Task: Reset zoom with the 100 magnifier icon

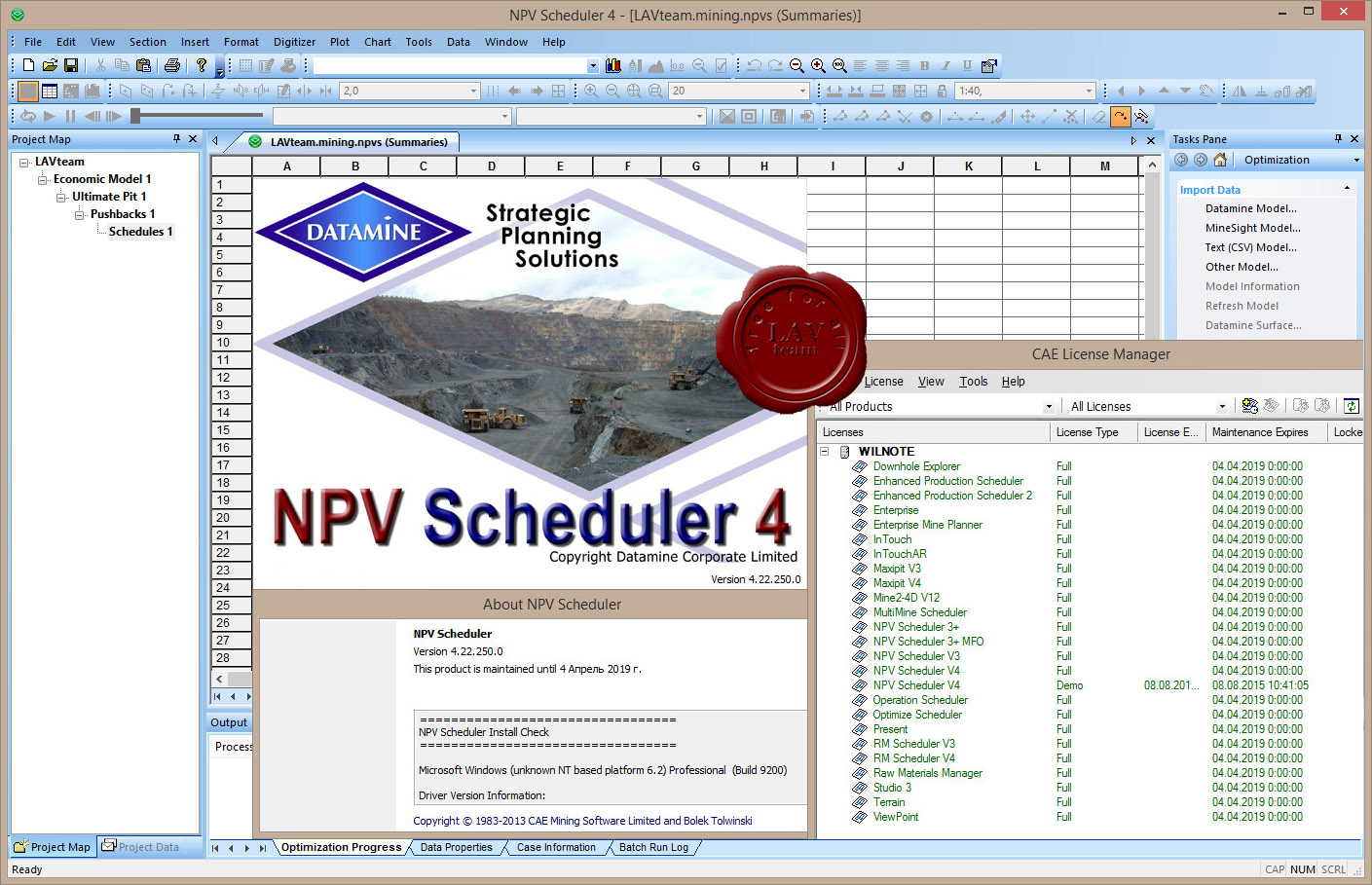Action: (839, 65)
